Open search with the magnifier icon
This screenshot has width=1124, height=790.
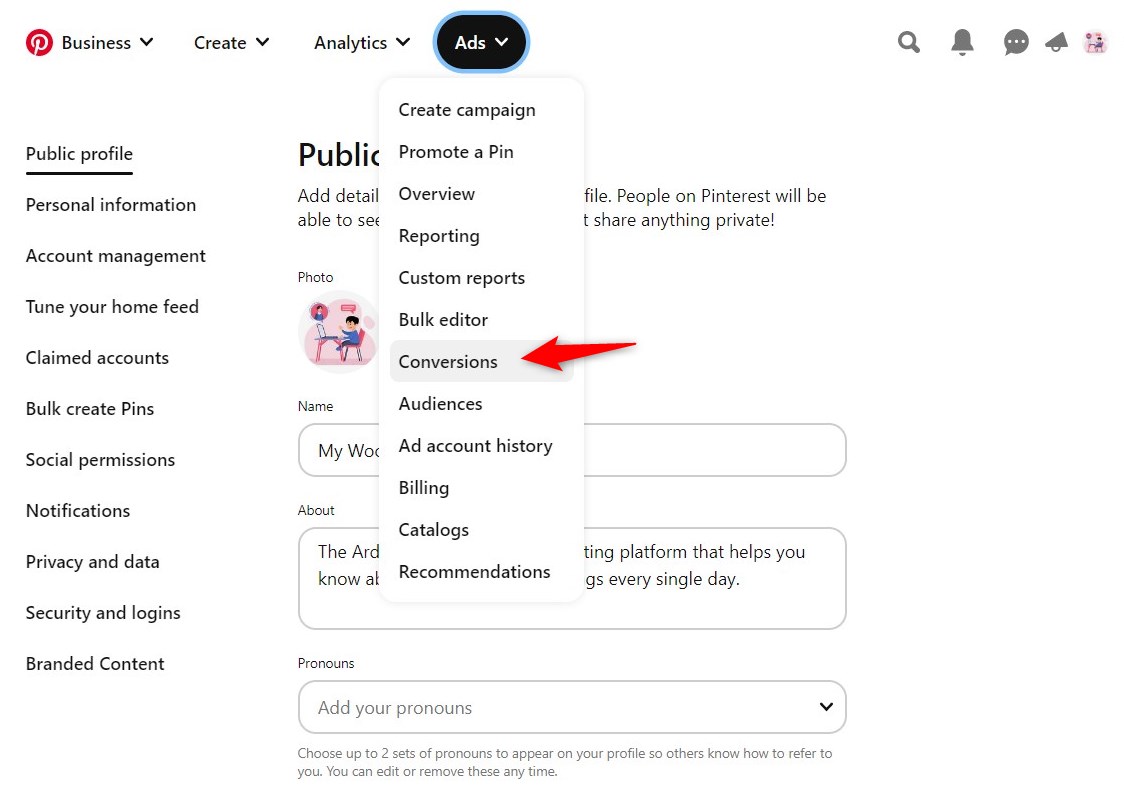click(x=908, y=42)
